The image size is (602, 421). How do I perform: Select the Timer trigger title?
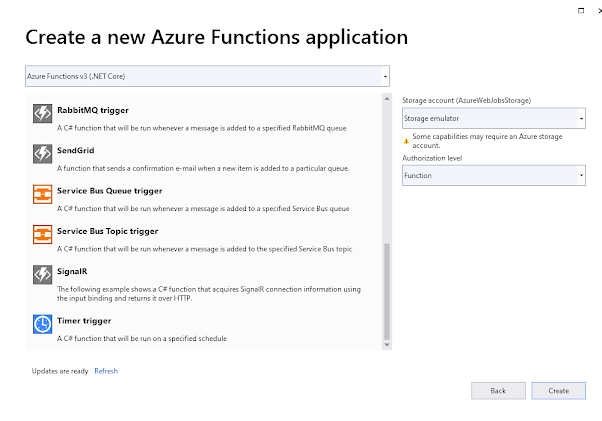pos(84,321)
